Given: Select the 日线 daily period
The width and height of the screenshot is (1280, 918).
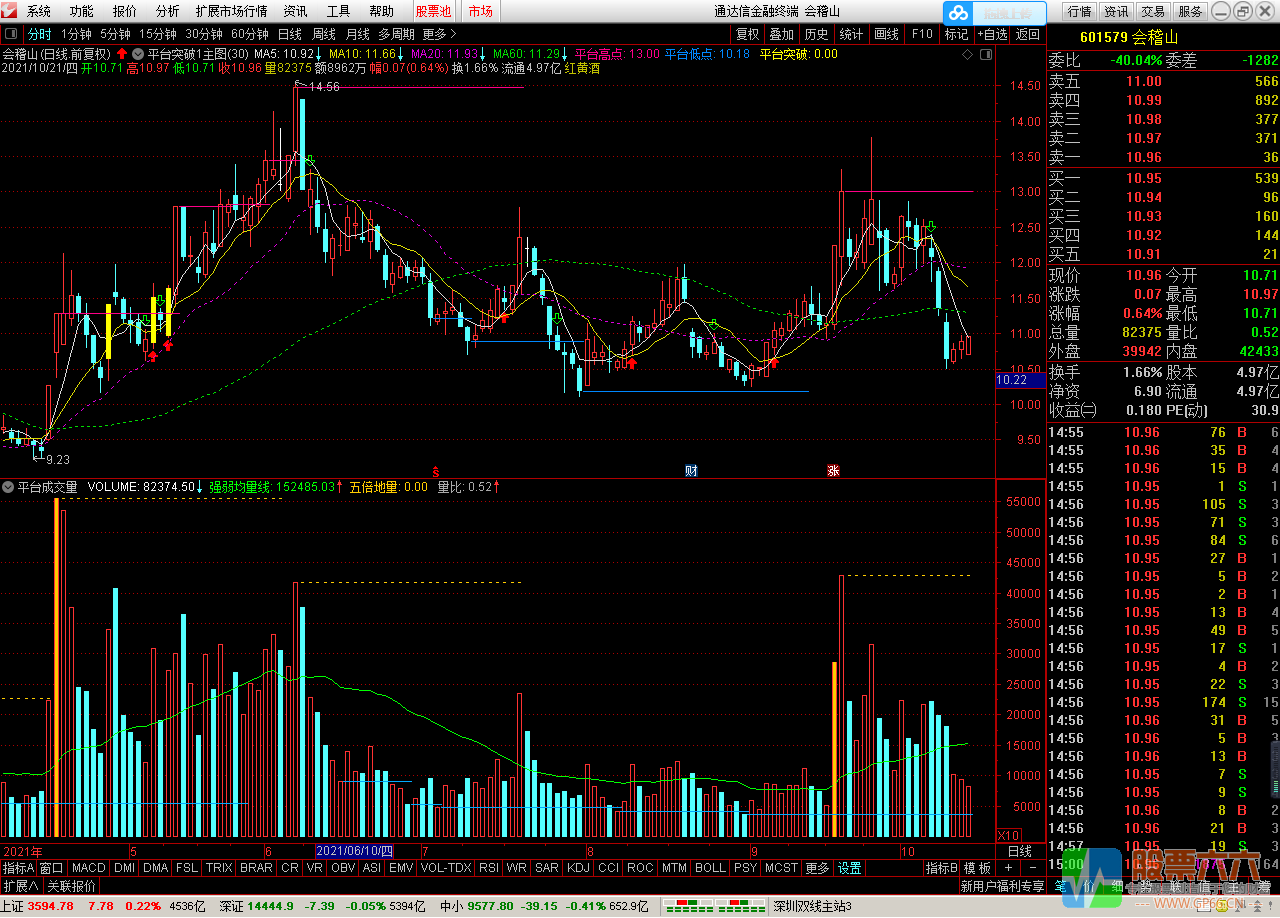Looking at the screenshot, I should 290,34.
